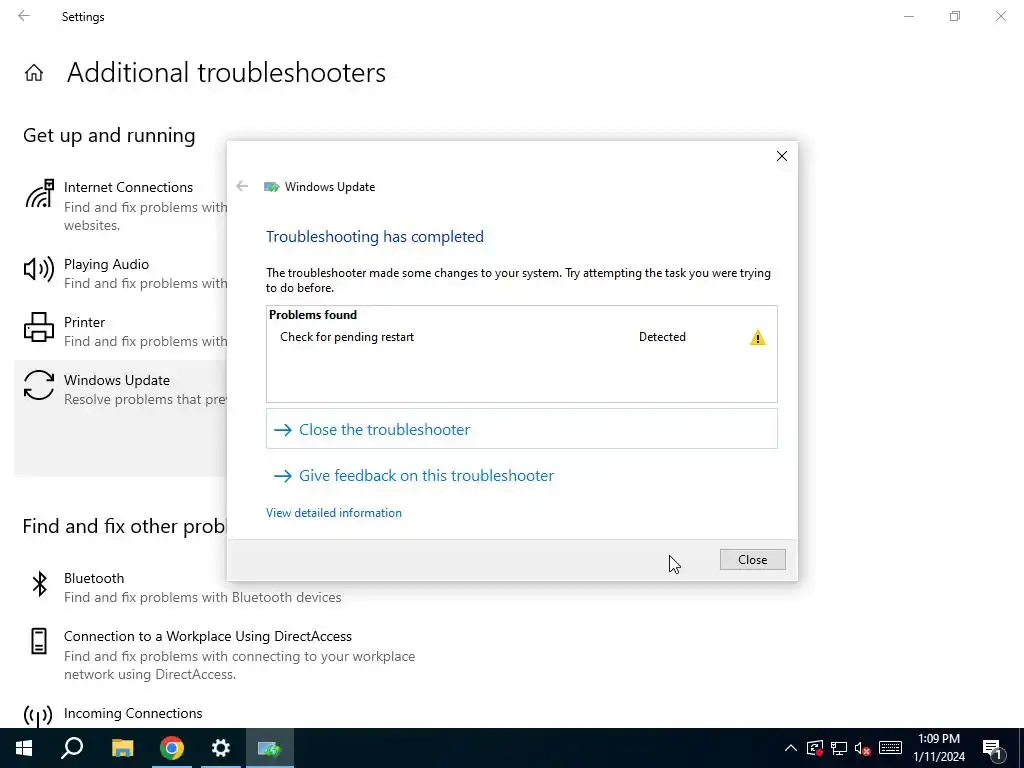Select Playing Audio speaker icon
Image resolution: width=1024 pixels, height=768 pixels.
click(39, 268)
